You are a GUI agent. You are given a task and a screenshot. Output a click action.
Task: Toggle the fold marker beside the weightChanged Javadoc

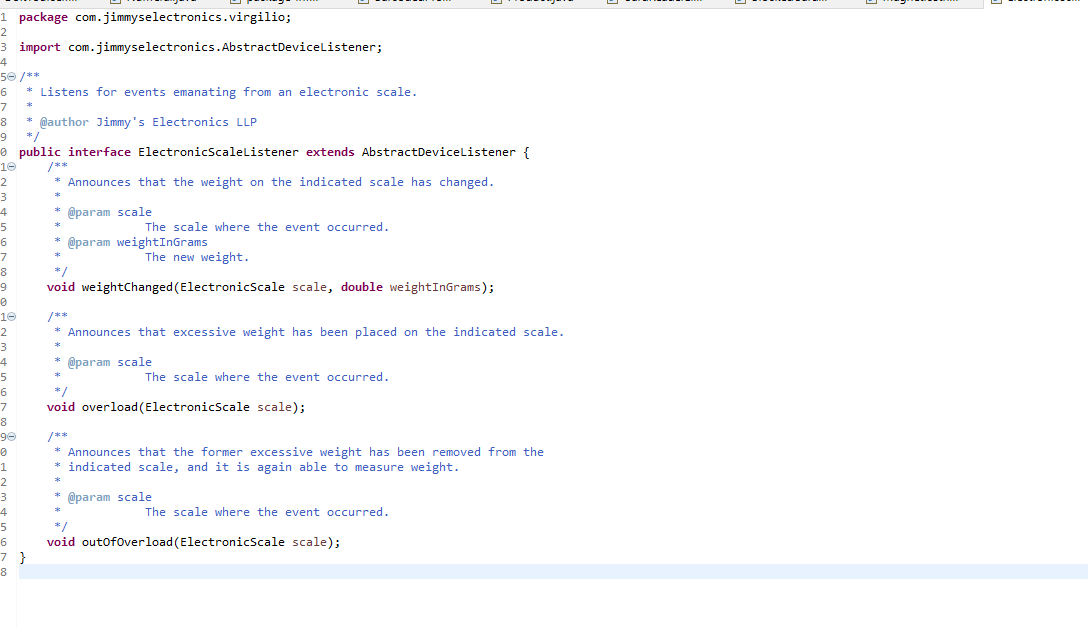10,166
